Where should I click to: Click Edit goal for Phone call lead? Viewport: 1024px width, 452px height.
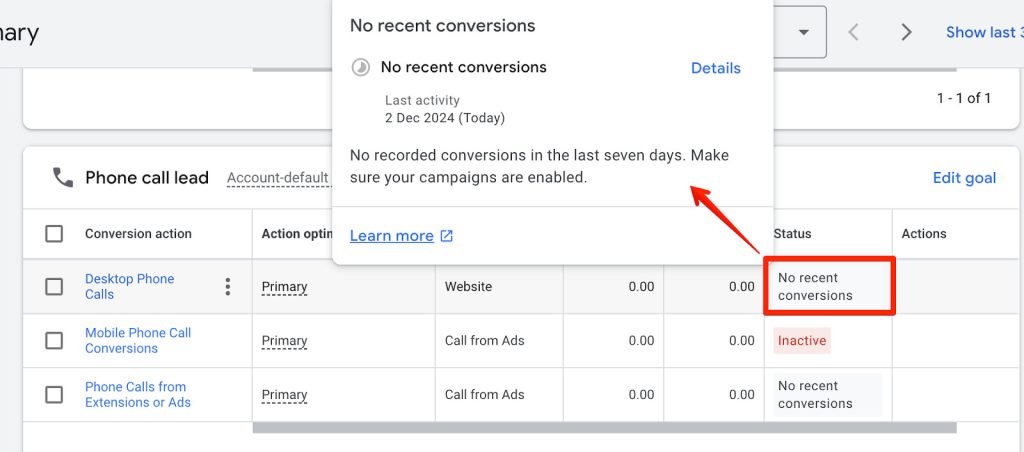coord(964,178)
